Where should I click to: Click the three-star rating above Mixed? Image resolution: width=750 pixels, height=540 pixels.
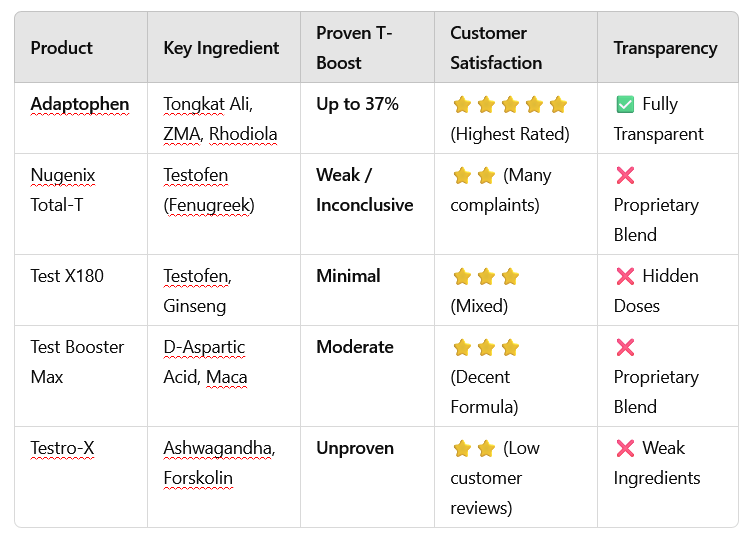click(486, 276)
